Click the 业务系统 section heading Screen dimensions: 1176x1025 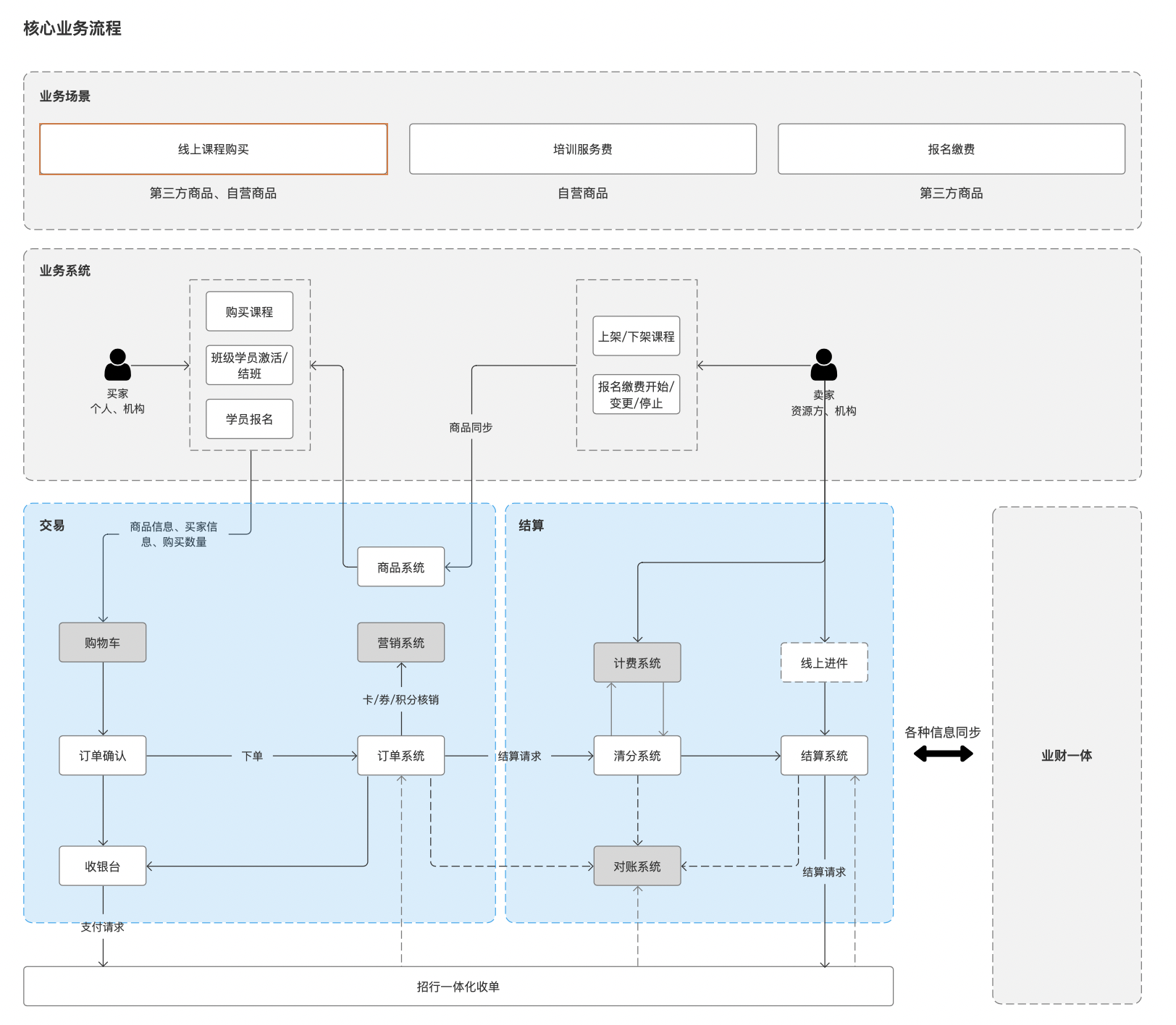coord(65,271)
